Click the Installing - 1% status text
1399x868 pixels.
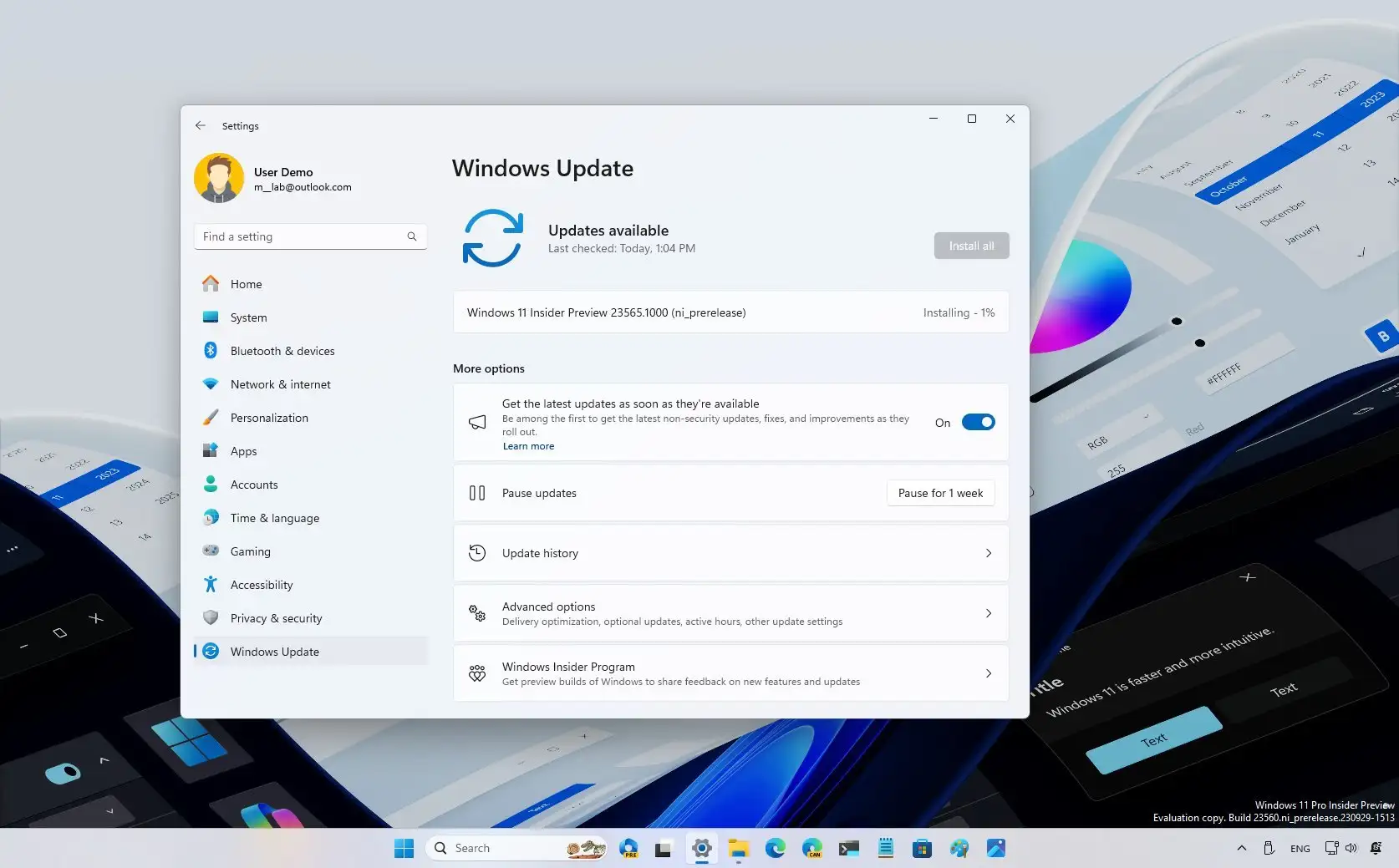[x=959, y=312]
